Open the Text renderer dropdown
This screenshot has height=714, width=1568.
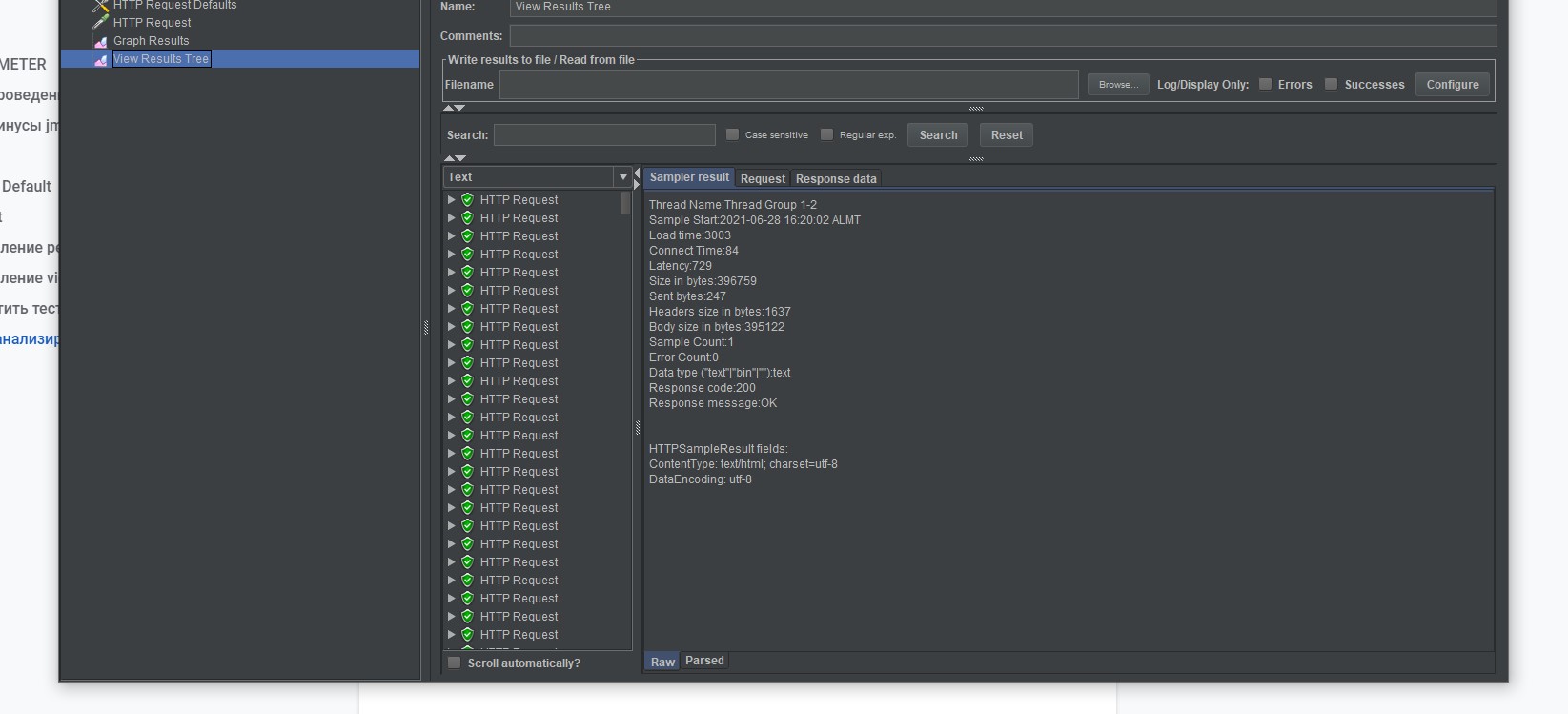(622, 177)
